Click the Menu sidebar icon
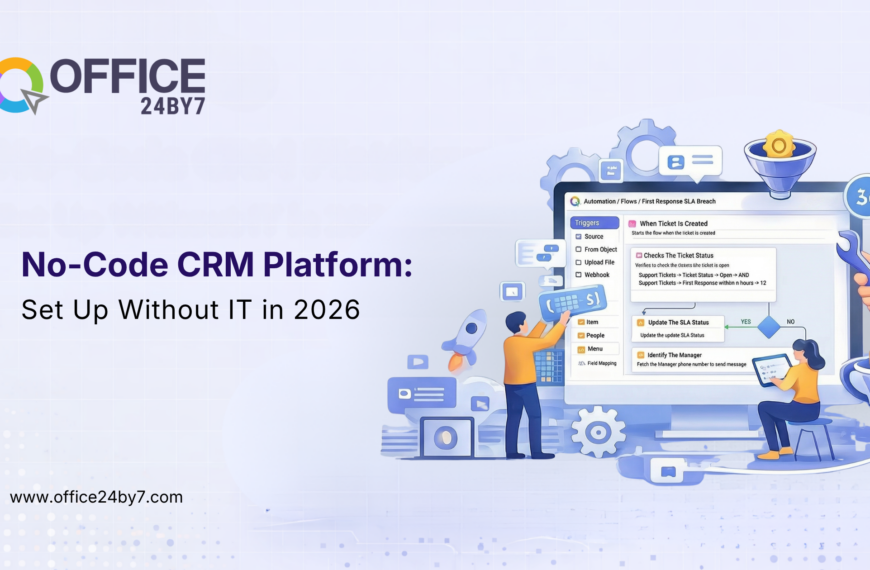Screen dimensions: 870x570 click(581, 349)
